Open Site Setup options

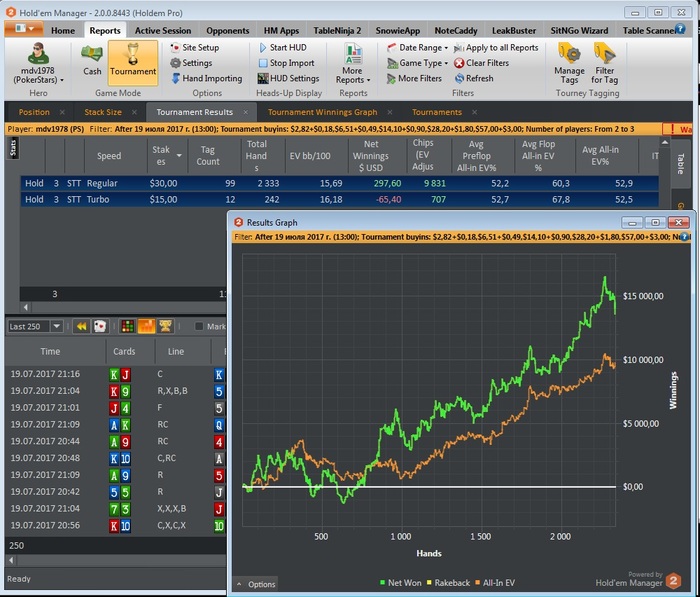pyautogui.click(x=195, y=47)
